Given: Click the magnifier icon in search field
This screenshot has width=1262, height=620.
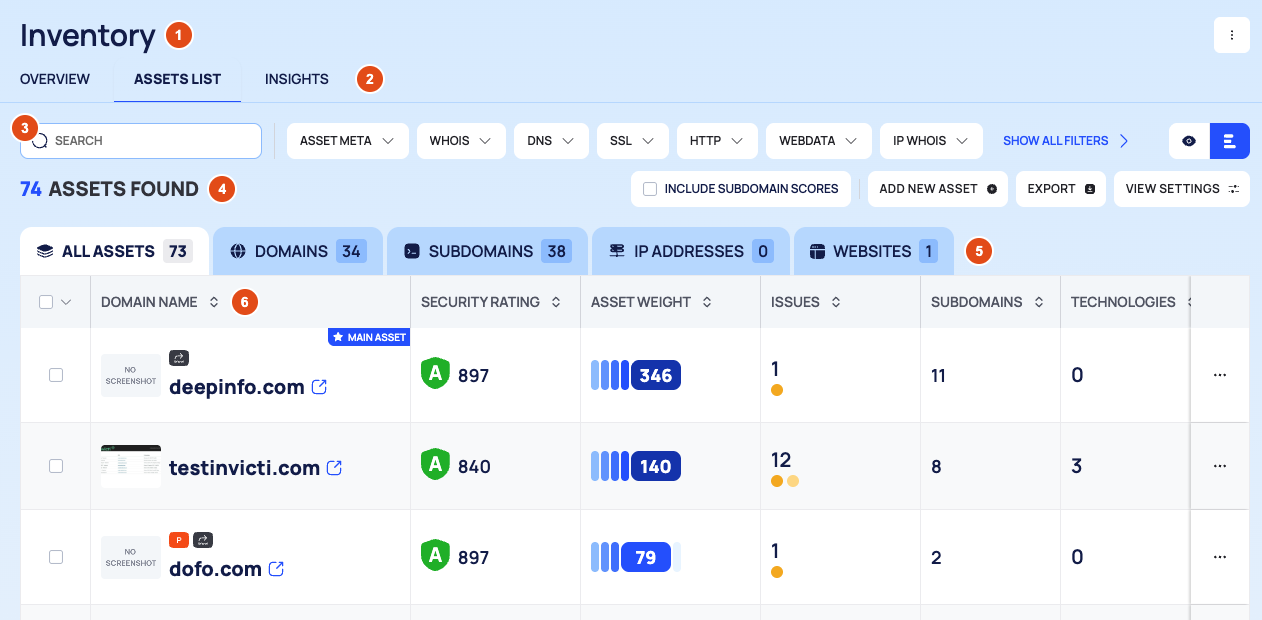Looking at the screenshot, I should pos(40,141).
